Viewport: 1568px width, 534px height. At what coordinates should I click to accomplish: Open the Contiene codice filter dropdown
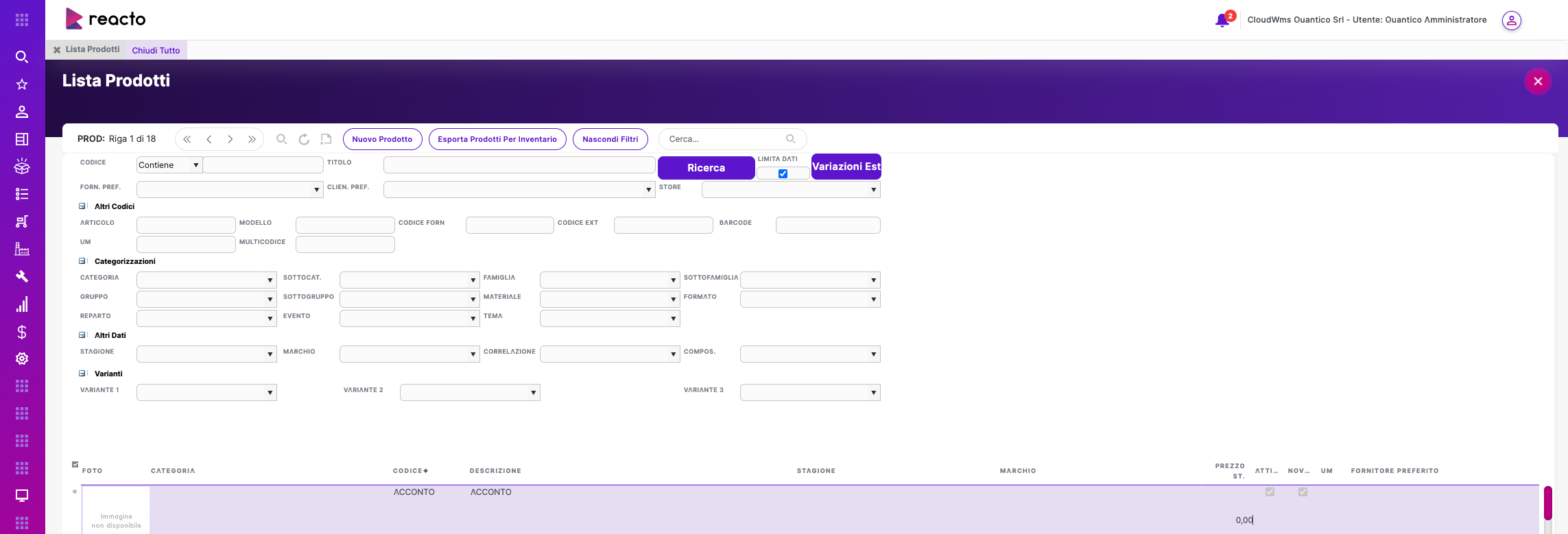click(169, 165)
